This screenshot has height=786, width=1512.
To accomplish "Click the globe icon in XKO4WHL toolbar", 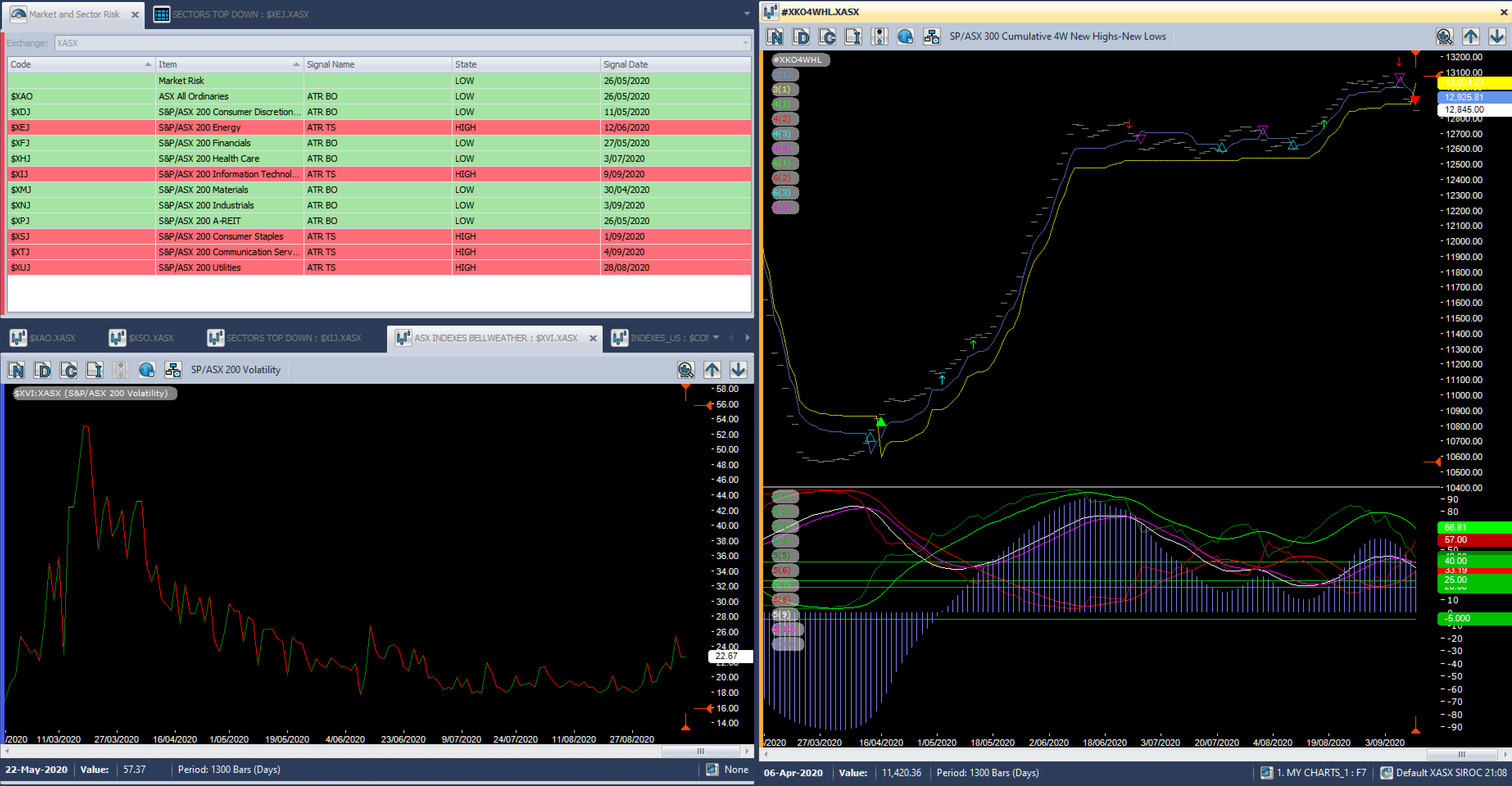I will coord(905,36).
